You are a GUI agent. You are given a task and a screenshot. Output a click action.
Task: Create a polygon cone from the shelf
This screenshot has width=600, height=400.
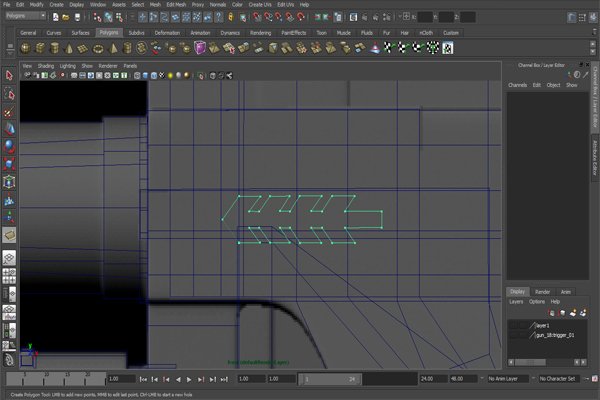click(69, 48)
